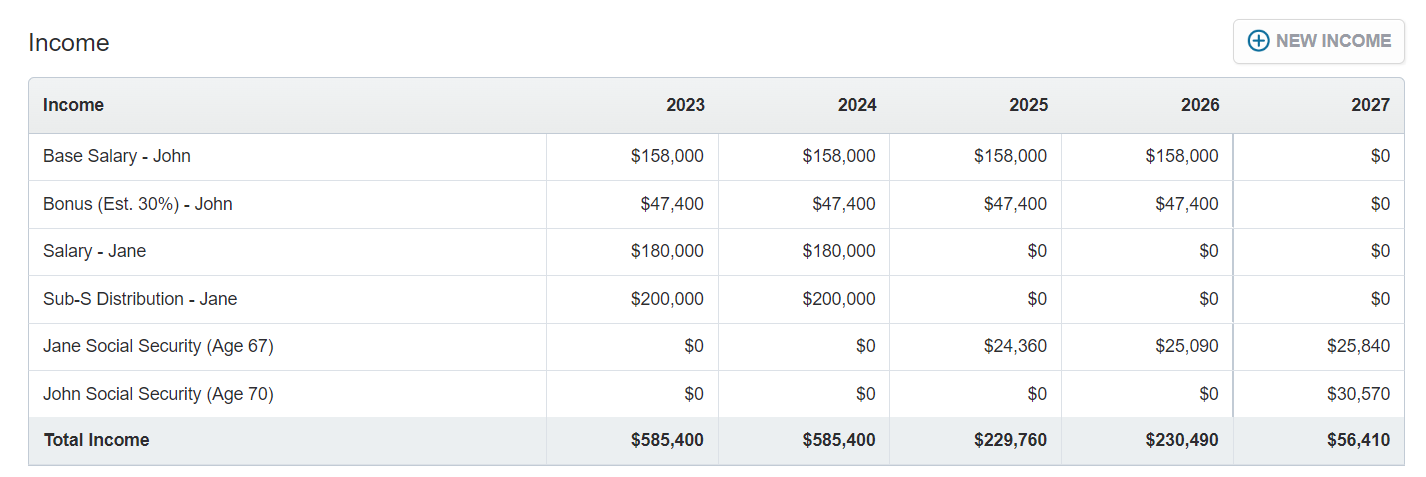Click the 2024 column header
Viewport: 1426px width, 477px height.
(857, 105)
